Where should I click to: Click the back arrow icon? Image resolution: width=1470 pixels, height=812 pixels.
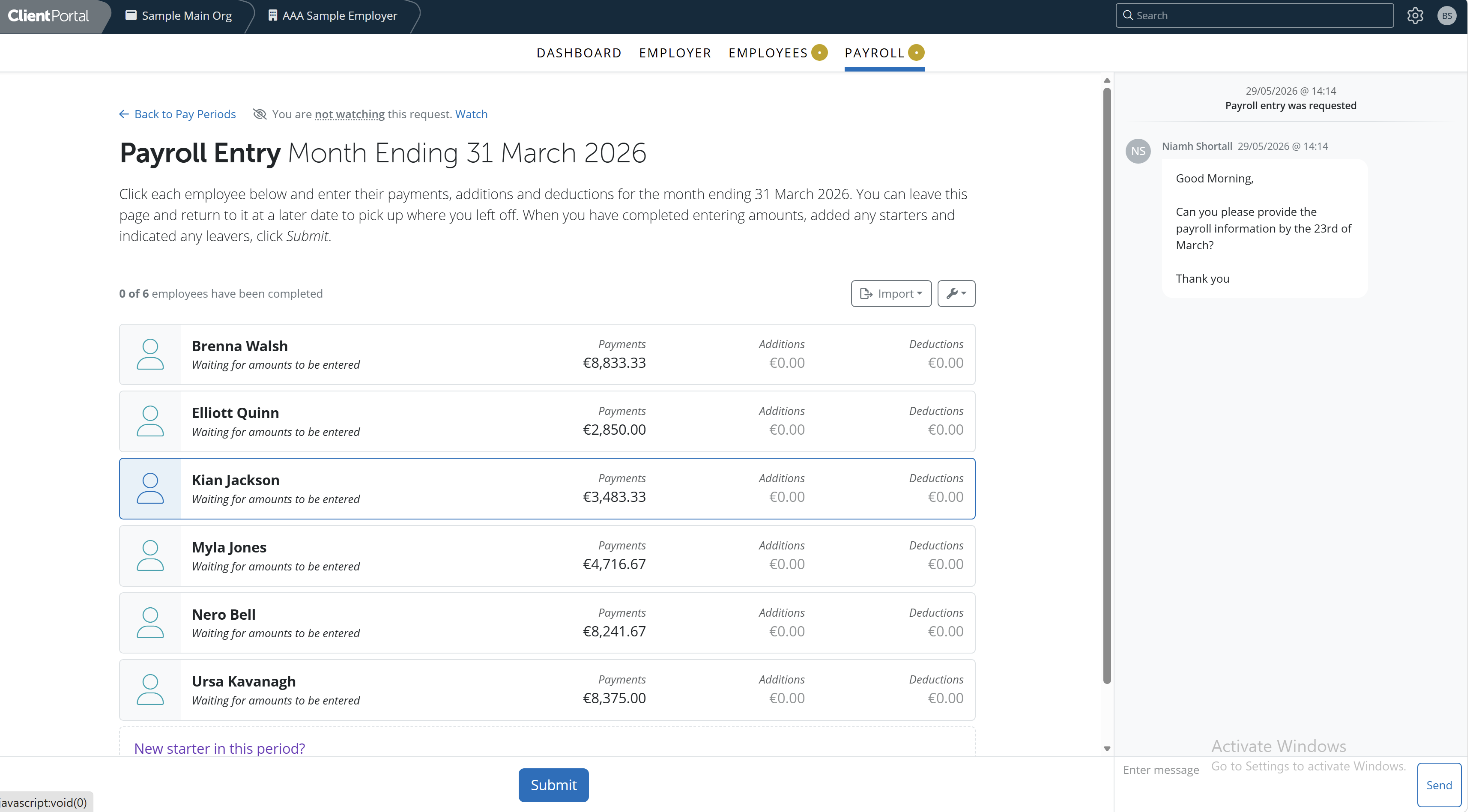(124, 114)
